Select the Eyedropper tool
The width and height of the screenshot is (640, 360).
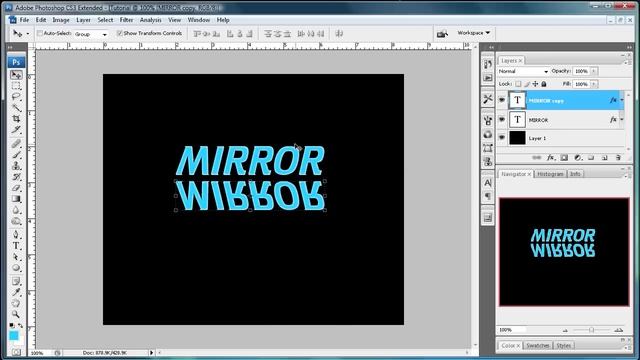[x=16, y=292]
